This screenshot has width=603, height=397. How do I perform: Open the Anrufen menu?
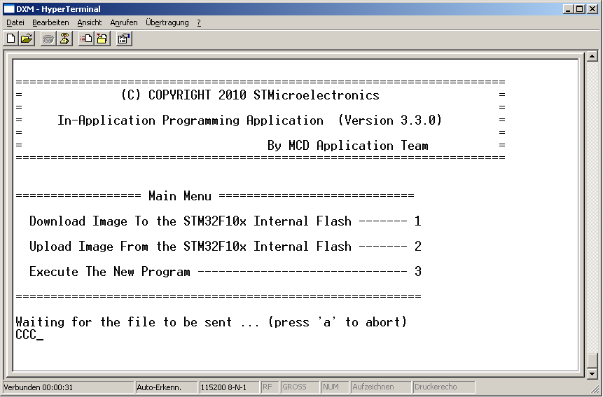coord(123,22)
